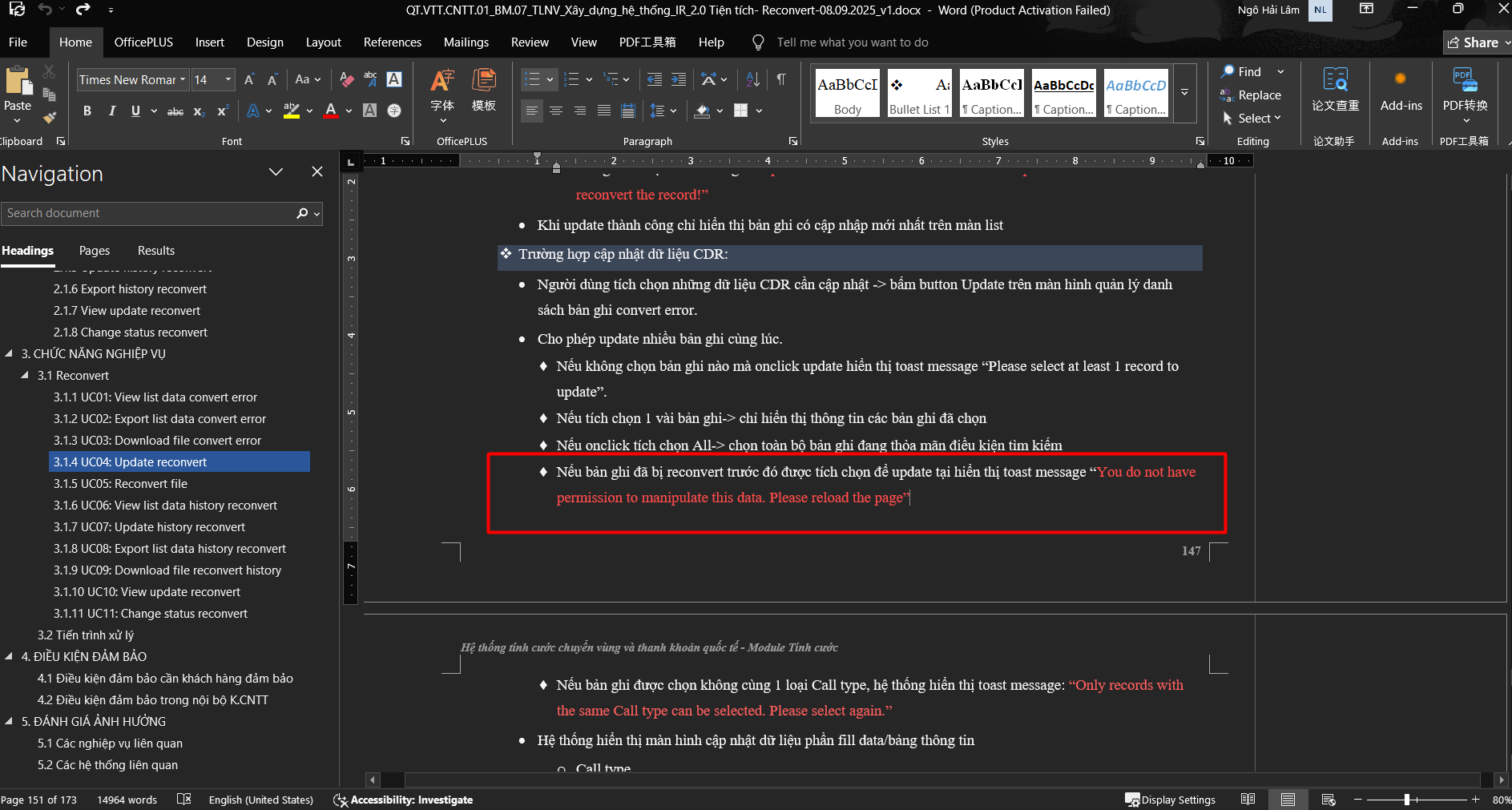1512x810 pixels.
Task: Click the Justify alignment icon
Action: pos(604,111)
